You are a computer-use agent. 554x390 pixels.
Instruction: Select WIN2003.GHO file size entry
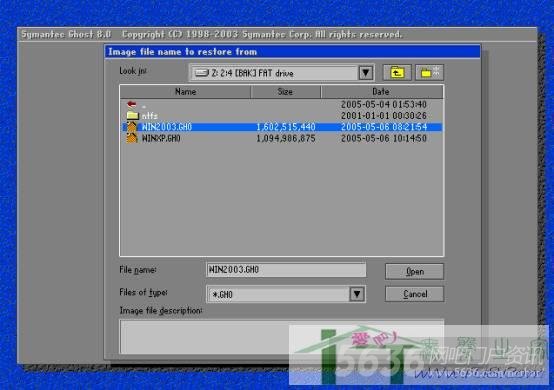click(286, 127)
